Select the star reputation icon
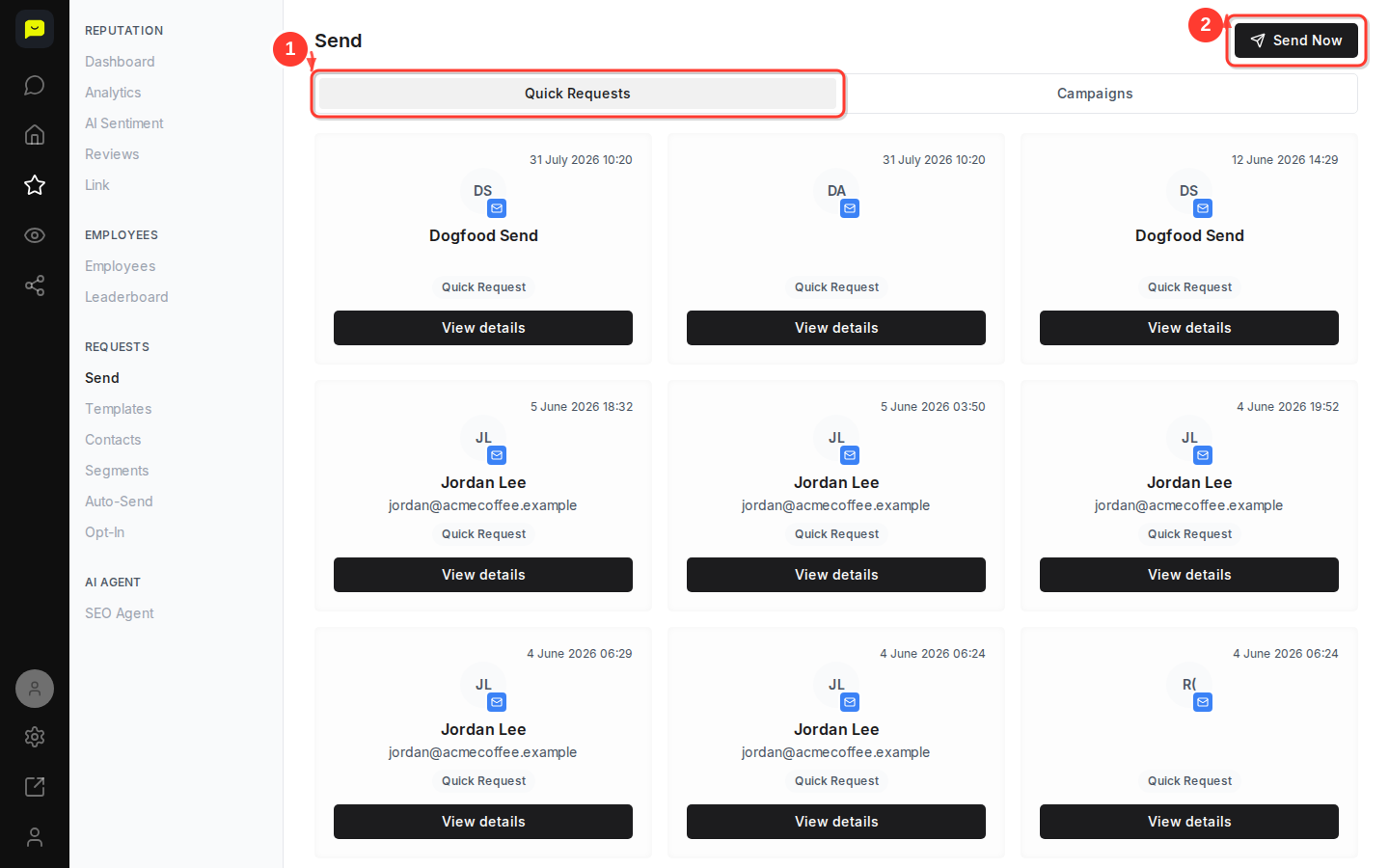This screenshot has width=1389, height=868. click(x=35, y=185)
